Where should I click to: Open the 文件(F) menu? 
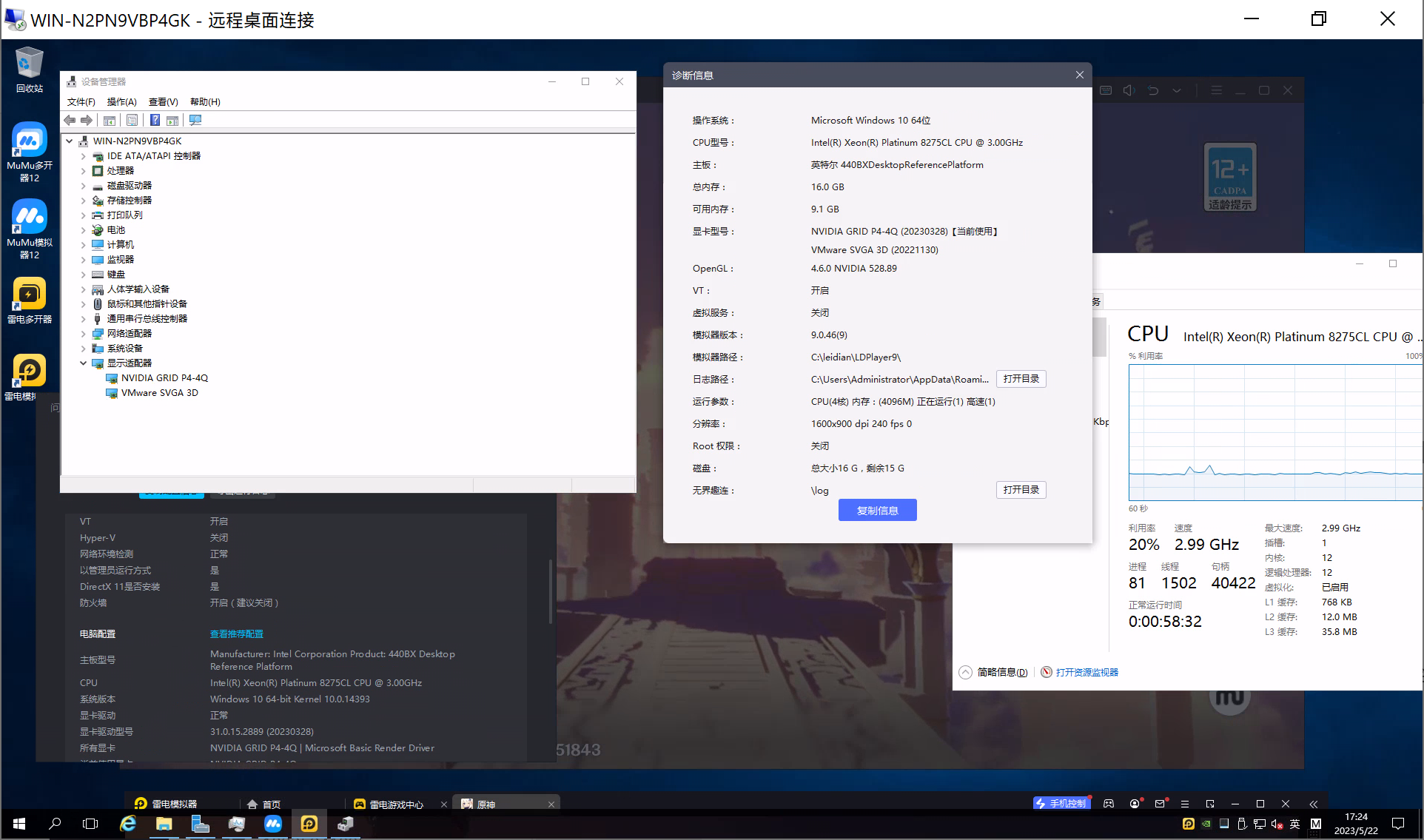[81, 102]
